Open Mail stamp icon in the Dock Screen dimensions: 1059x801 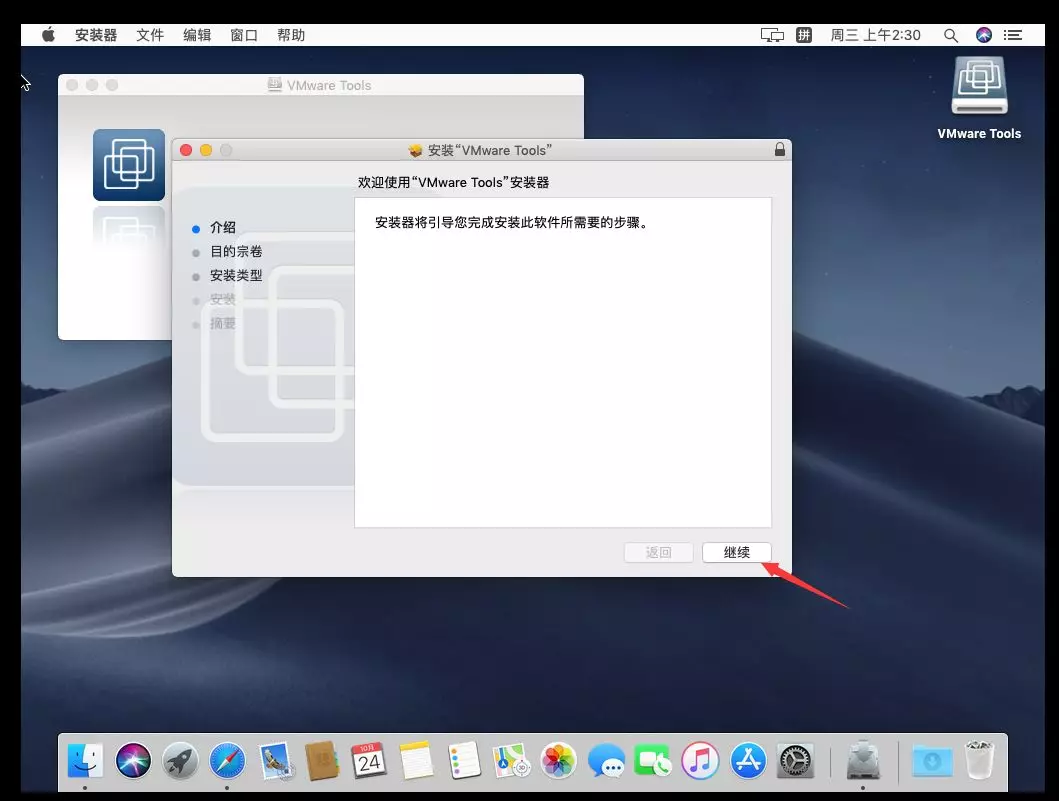(276, 760)
